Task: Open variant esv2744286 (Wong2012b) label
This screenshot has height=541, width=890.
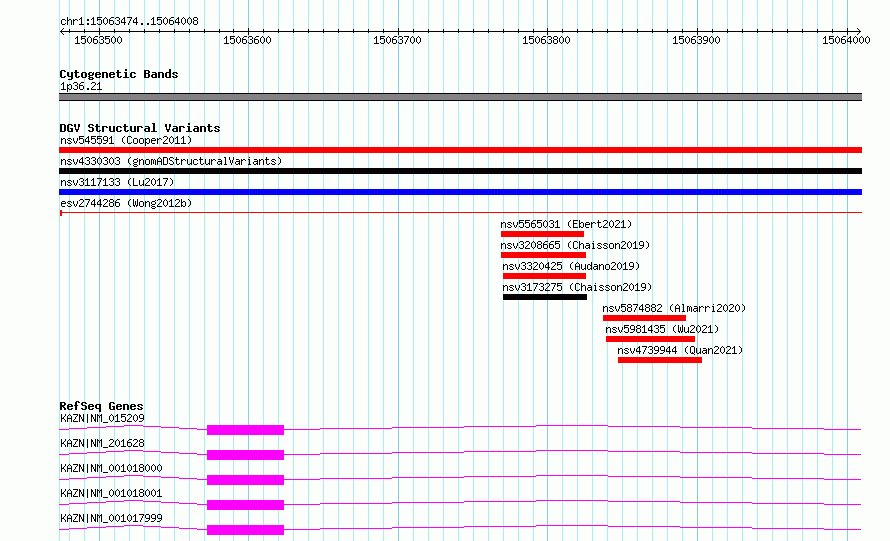Action: coord(126,203)
